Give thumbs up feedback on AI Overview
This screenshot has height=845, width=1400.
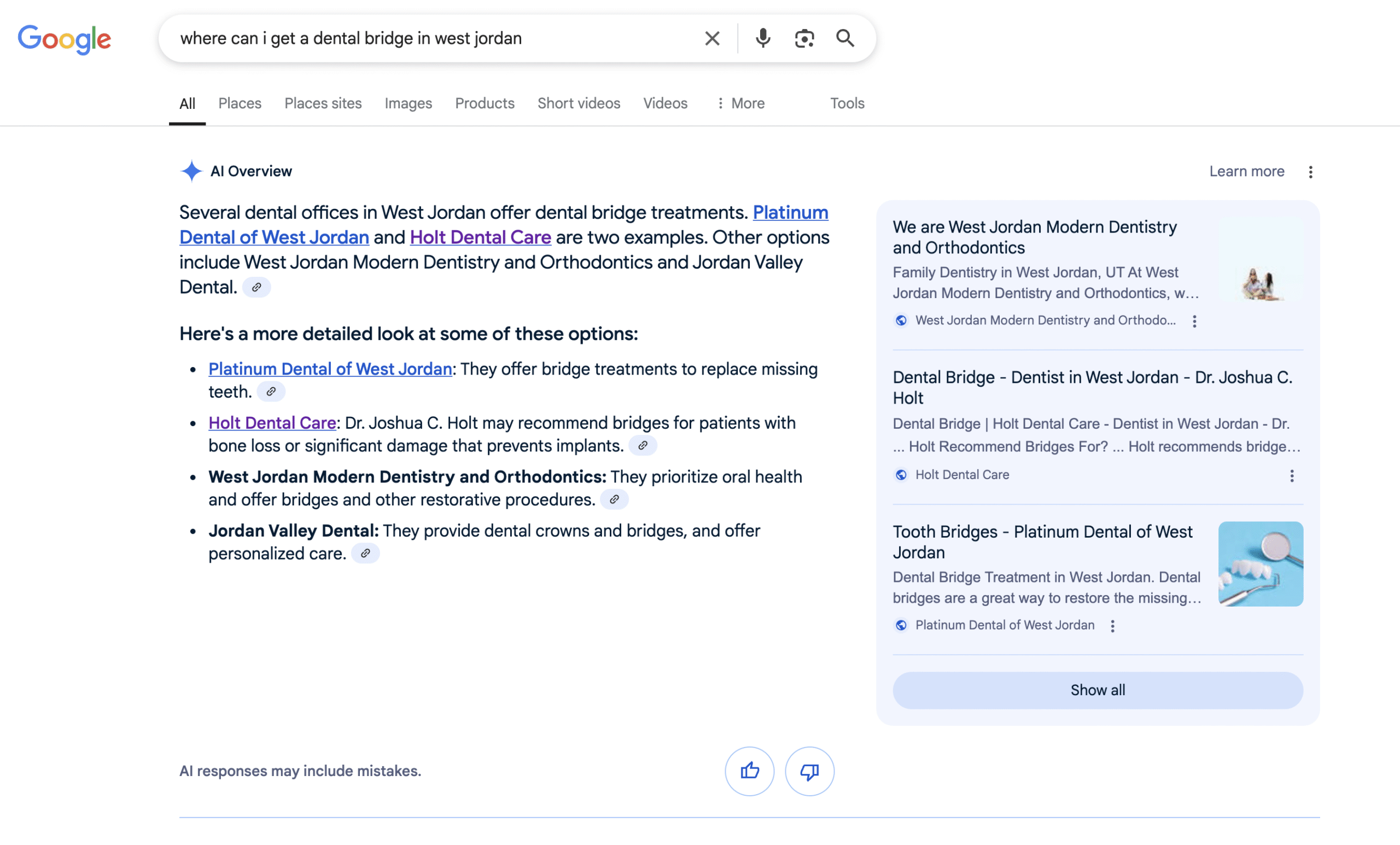pos(749,771)
